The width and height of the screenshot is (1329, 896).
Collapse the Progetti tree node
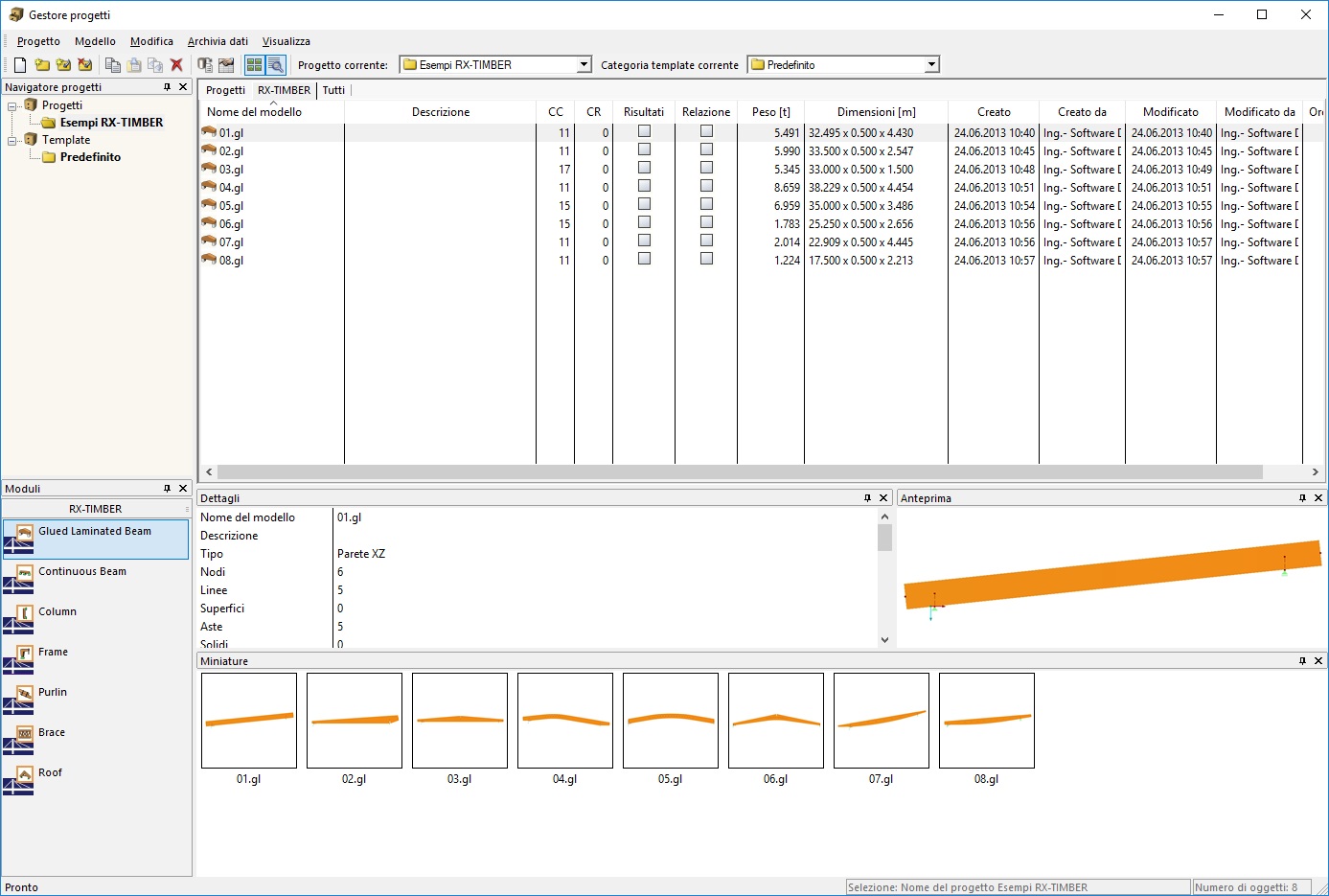point(12,105)
